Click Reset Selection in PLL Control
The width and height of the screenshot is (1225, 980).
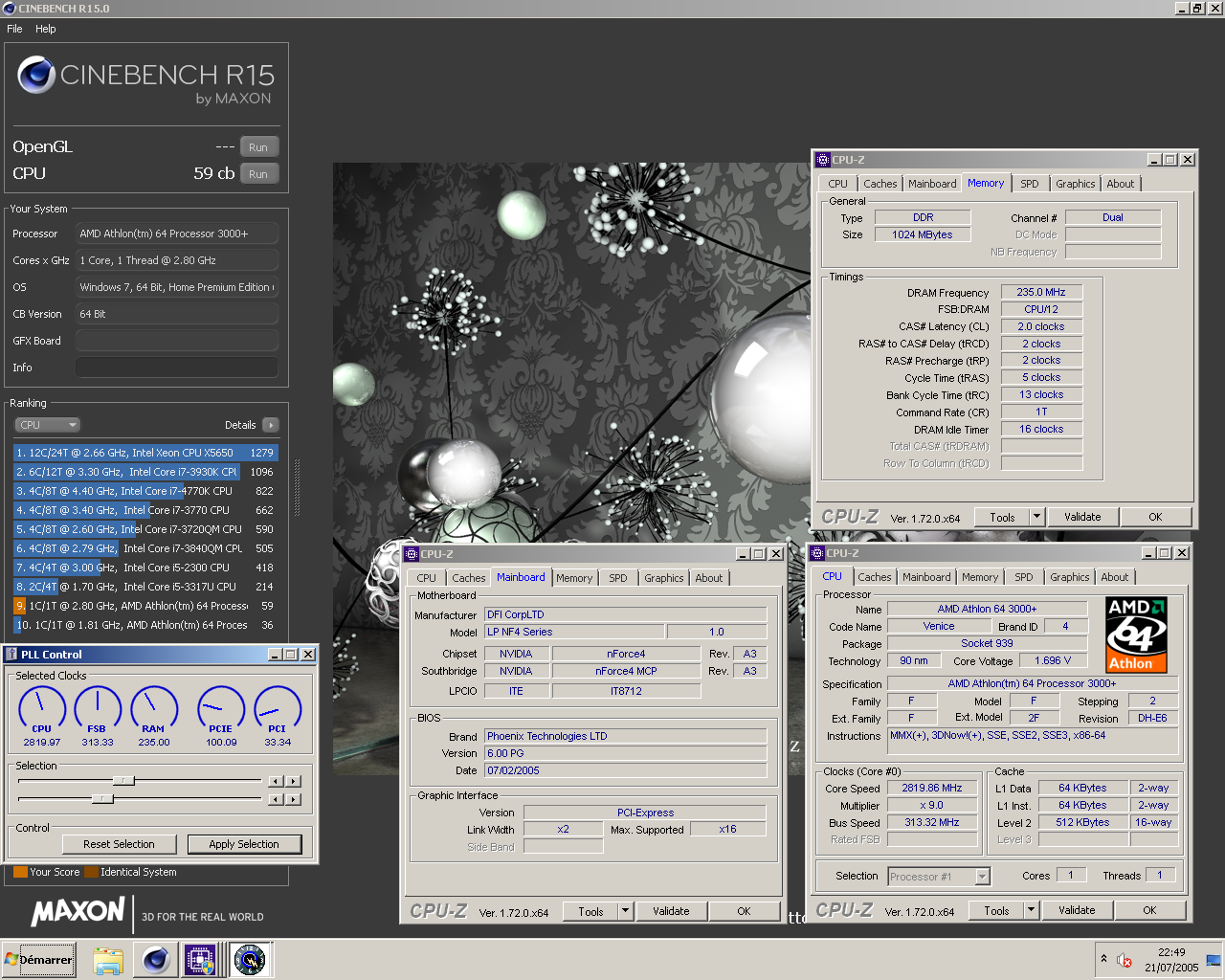click(x=119, y=844)
